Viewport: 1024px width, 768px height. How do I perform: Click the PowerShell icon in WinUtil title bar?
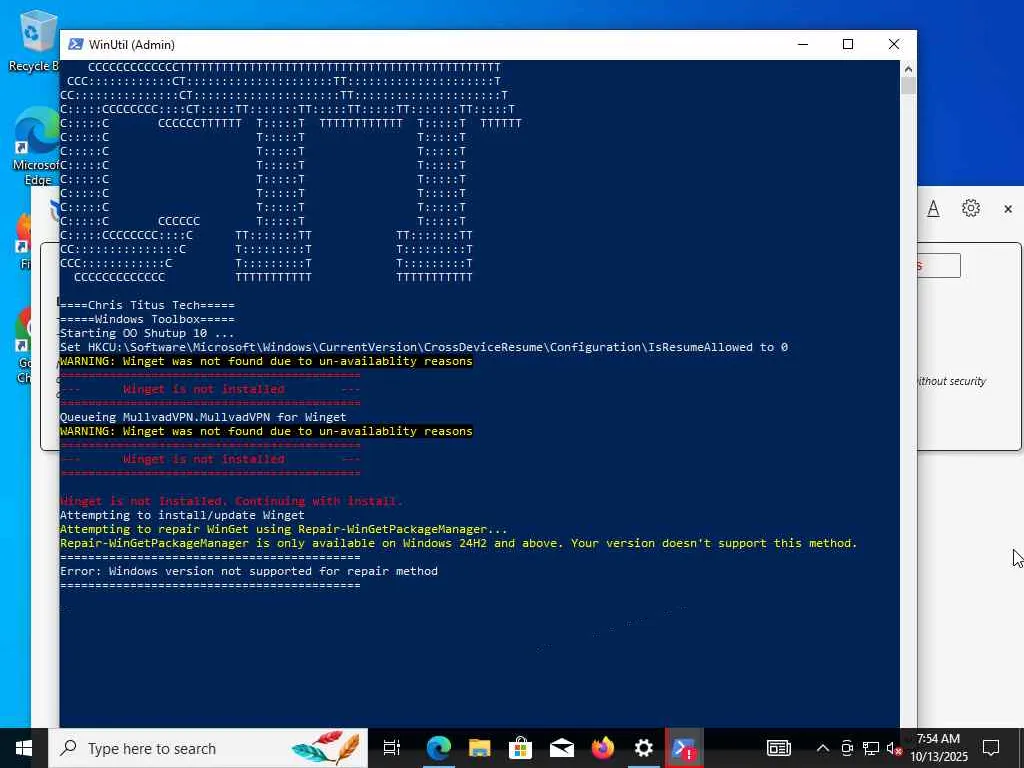point(76,44)
